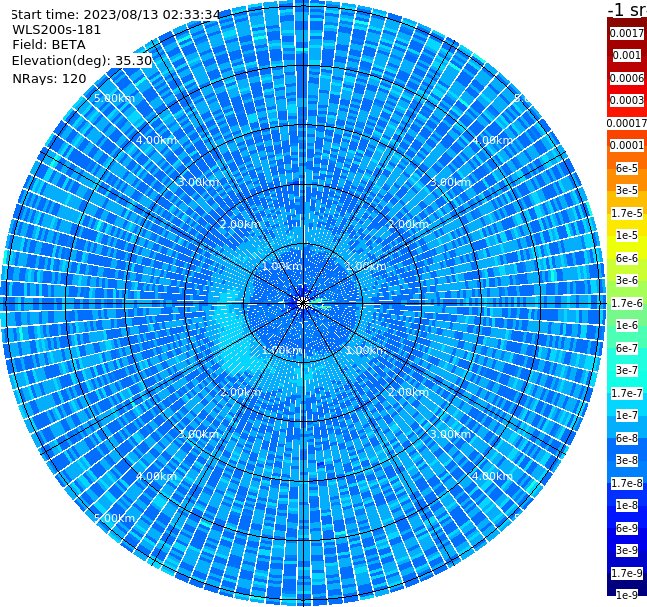Image resolution: width=647 pixels, height=607 pixels.
Task: Click the 0.0017 colorbar label
Action: tap(627, 33)
